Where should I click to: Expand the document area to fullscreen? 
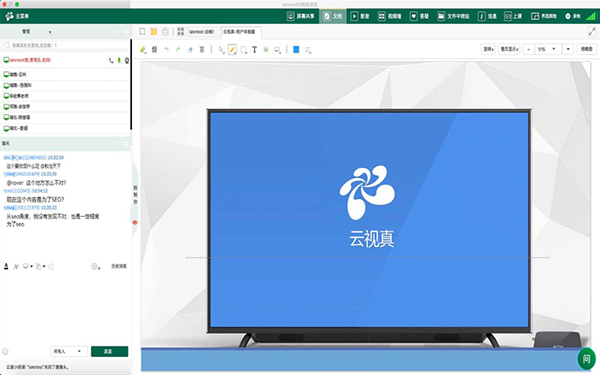click(x=592, y=31)
